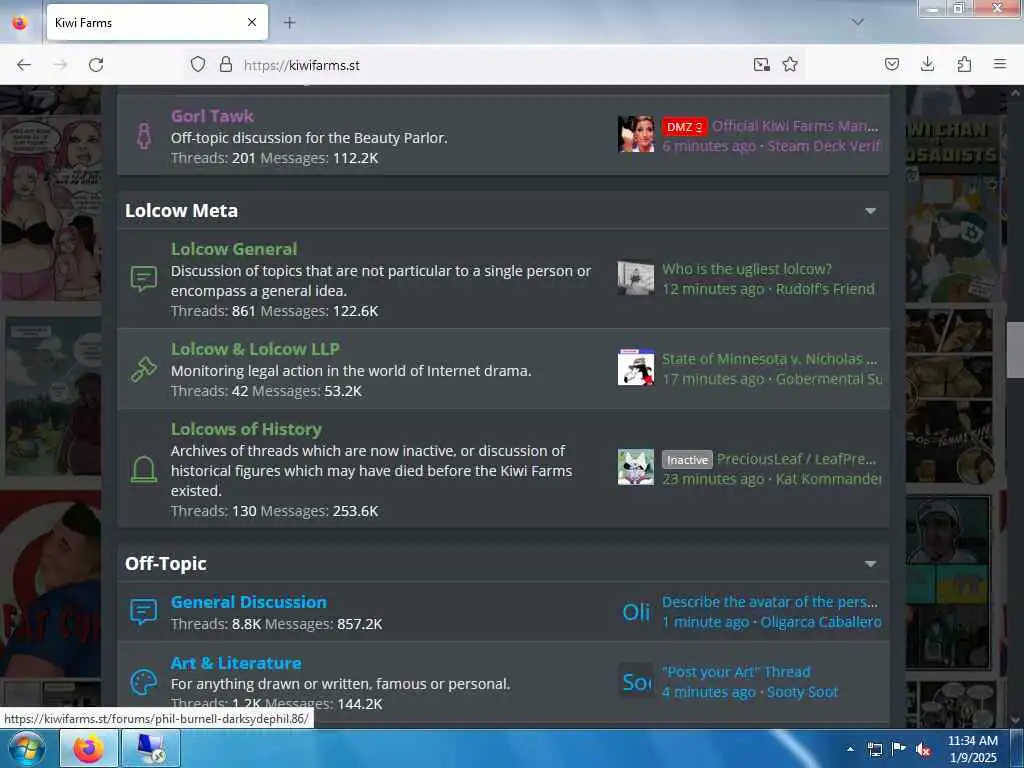Screen dimensions: 1024x768
Task: Click the Lolcow Meta category heading
Action: coord(181,211)
